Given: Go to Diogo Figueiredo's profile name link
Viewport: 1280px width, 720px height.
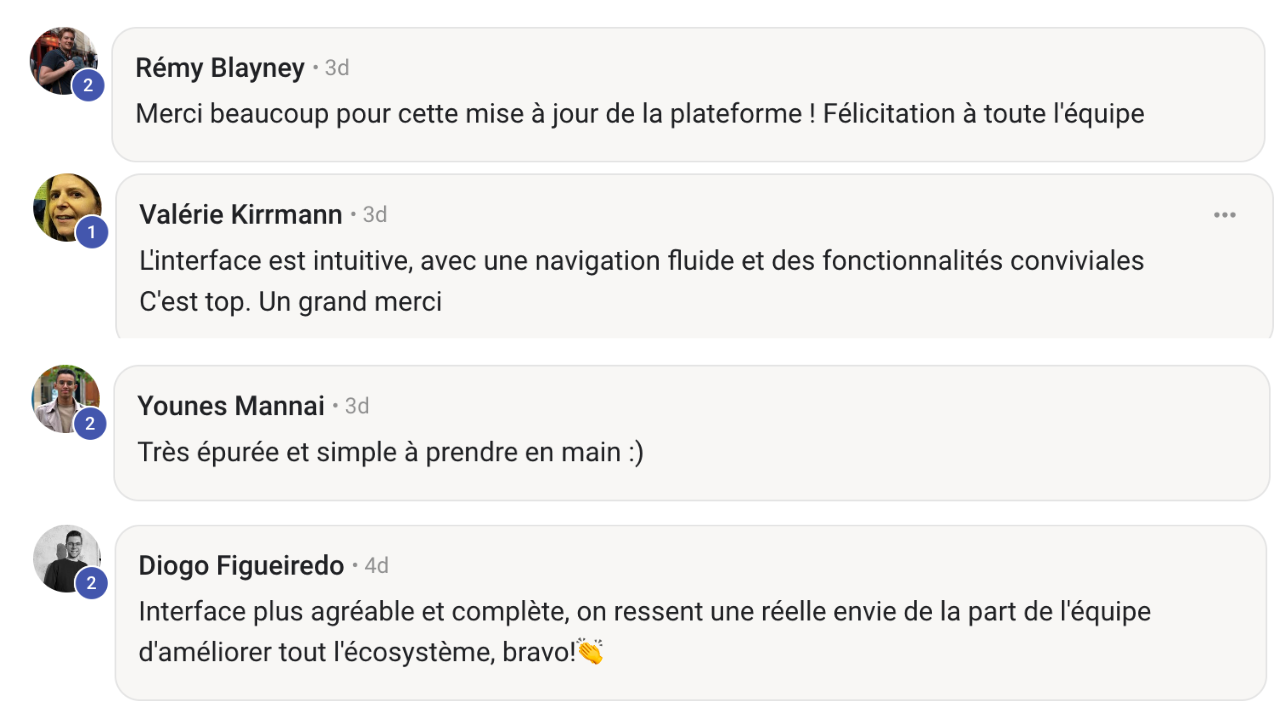Looking at the screenshot, I should point(241,565).
